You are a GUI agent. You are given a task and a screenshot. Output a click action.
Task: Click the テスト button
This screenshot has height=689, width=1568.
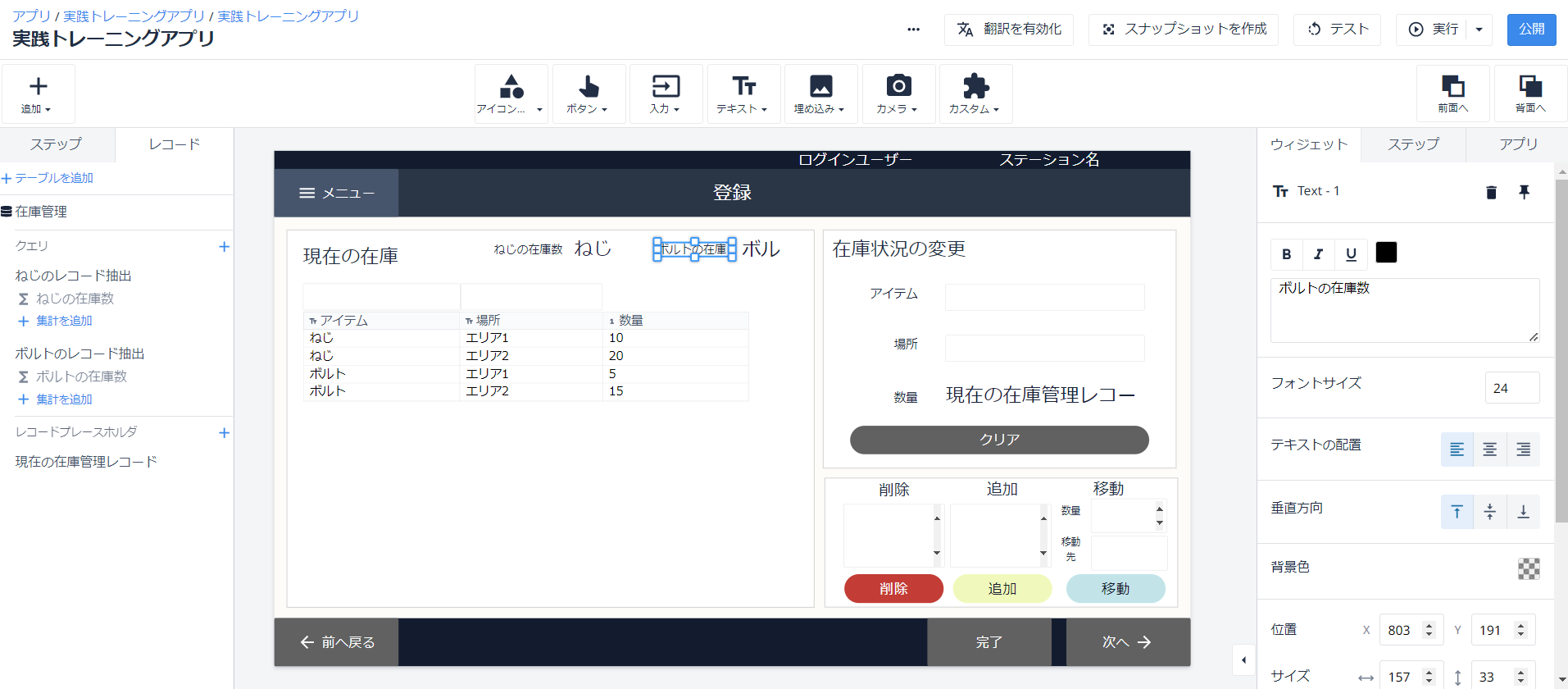point(1337,30)
